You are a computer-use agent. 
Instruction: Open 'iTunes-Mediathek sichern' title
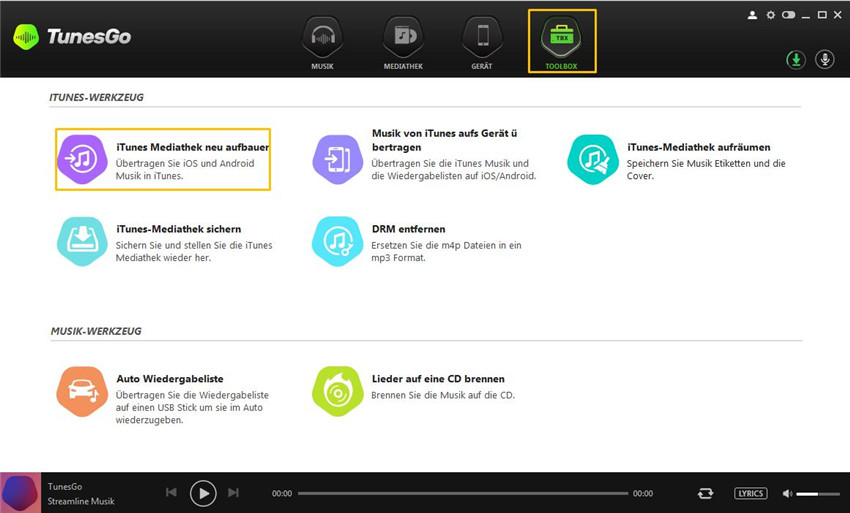(x=178, y=229)
